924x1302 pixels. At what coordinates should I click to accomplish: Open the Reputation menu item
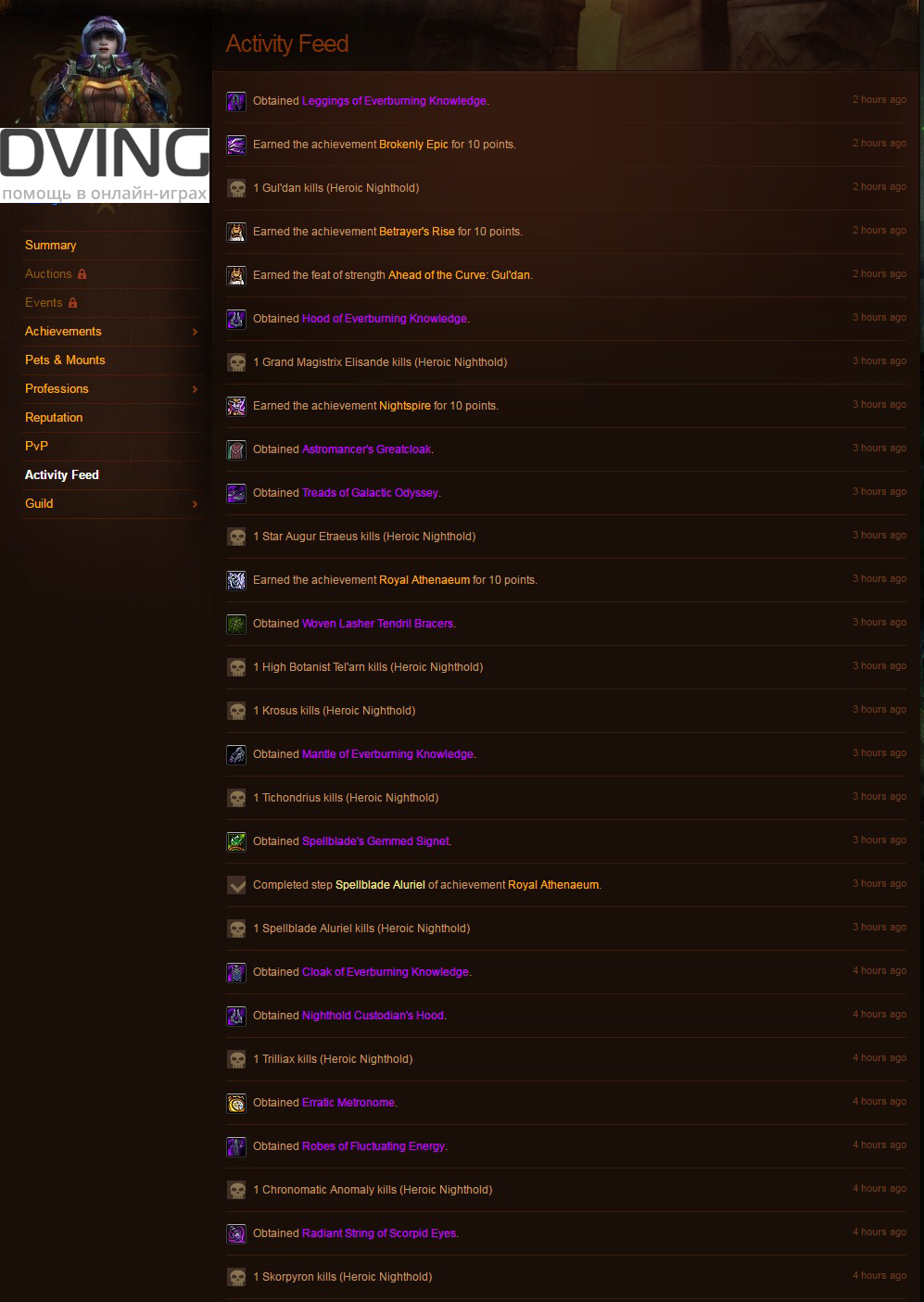point(54,418)
